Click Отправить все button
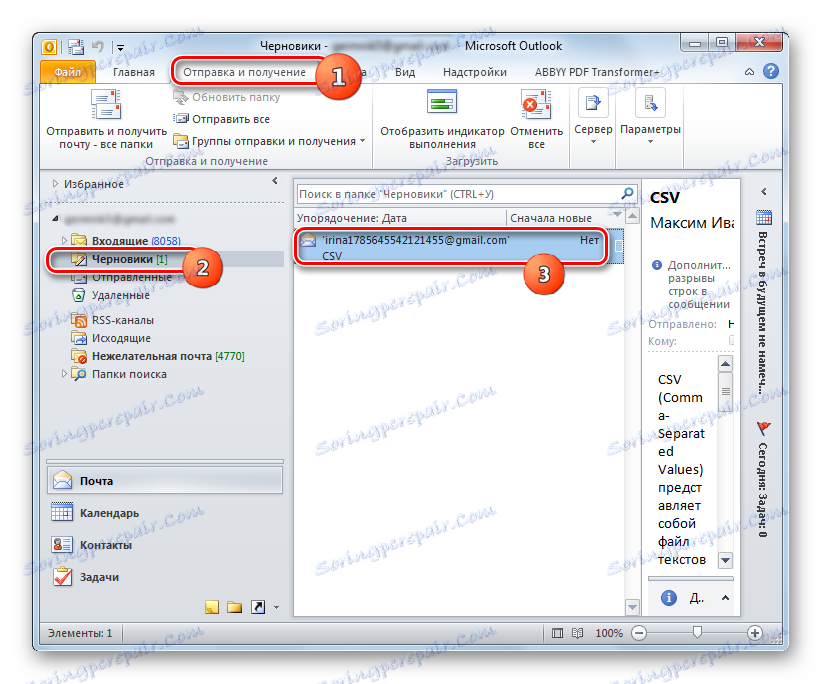 pyautogui.click(x=222, y=119)
